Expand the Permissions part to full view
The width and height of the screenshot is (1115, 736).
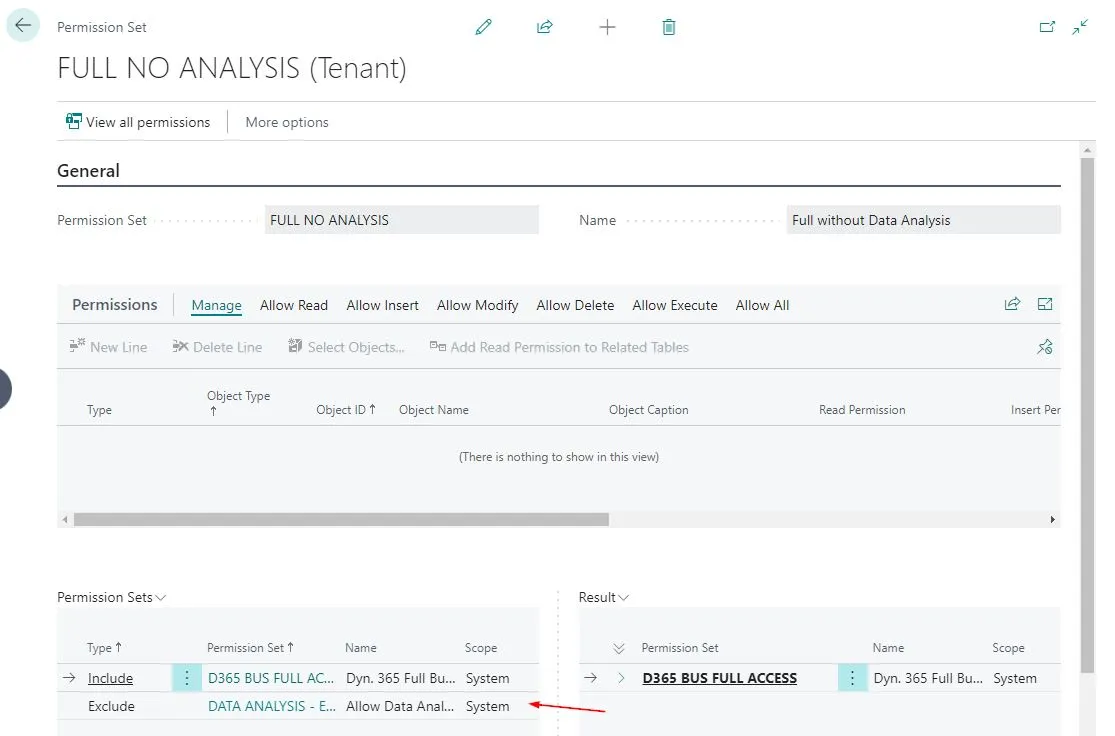[x=1045, y=304]
